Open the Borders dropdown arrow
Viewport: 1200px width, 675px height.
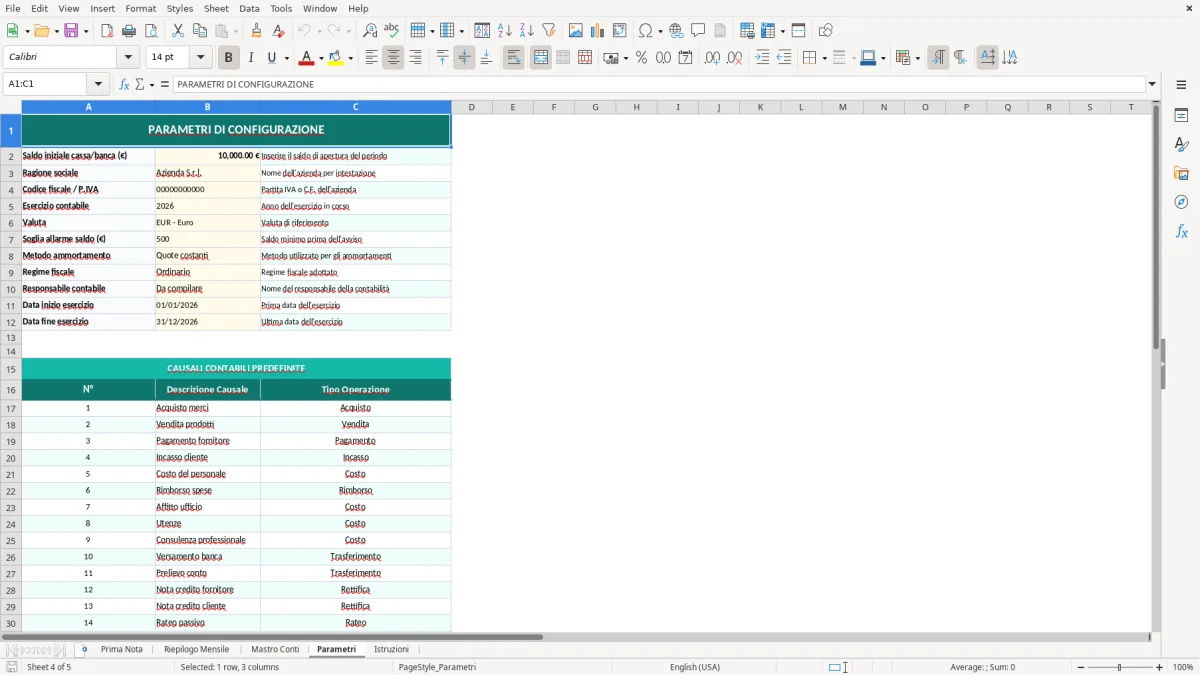pyautogui.click(x=823, y=58)
